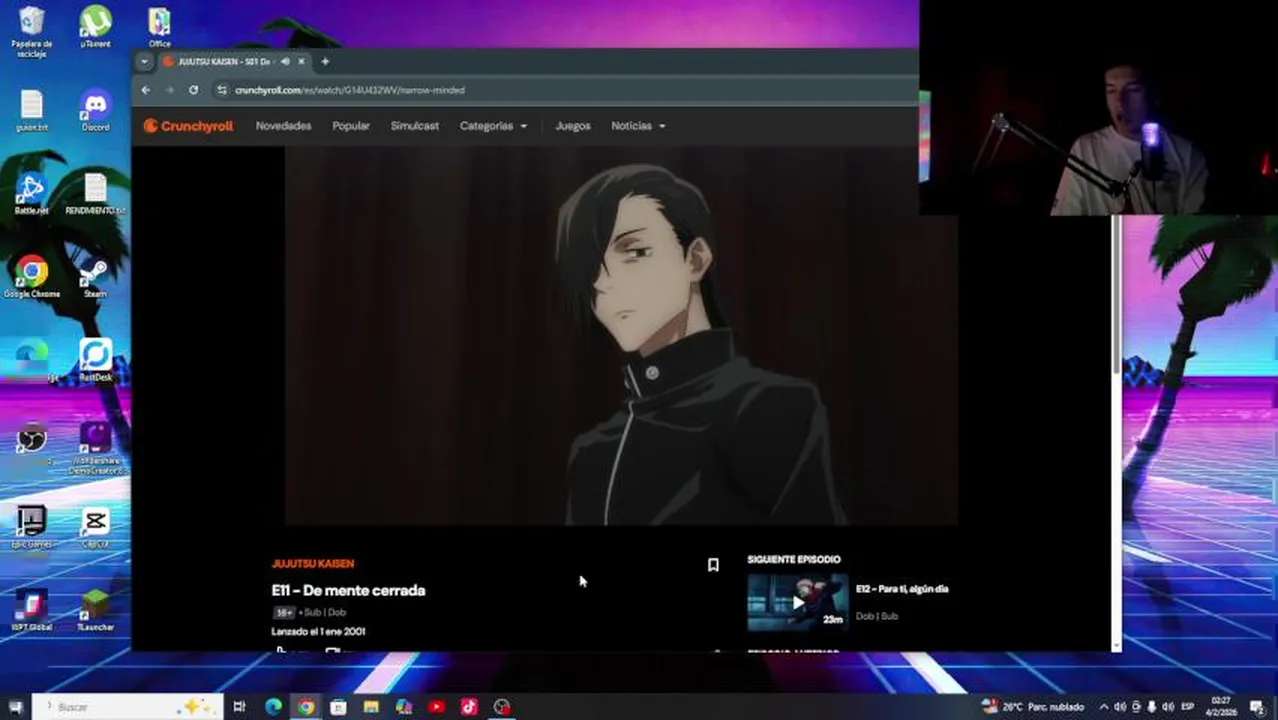Screen dimensions: 1278x720
Task: Click the Crunchyroll logo
Action: click(x=188, y=126)
